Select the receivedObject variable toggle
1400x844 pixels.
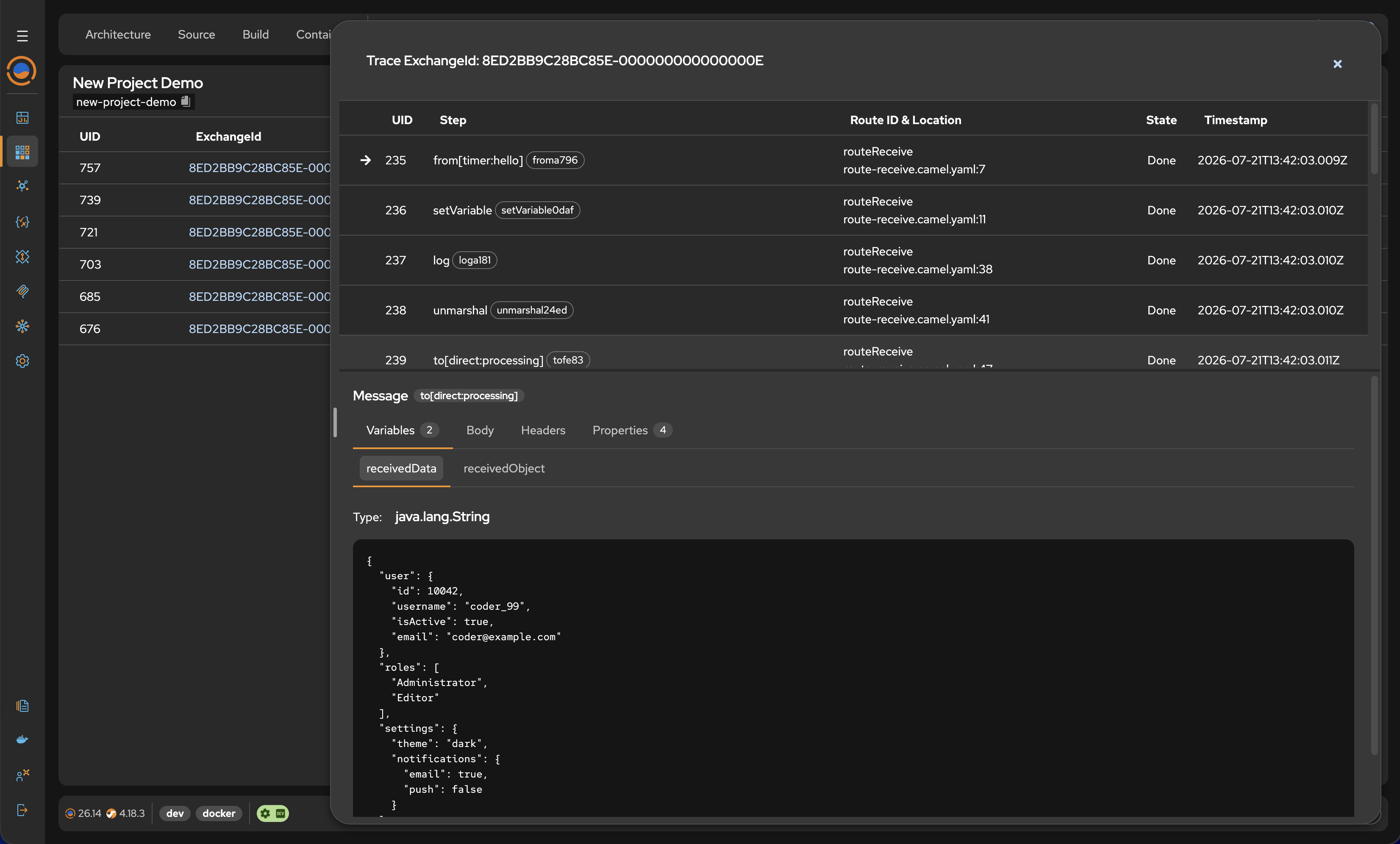click(504, 468)
